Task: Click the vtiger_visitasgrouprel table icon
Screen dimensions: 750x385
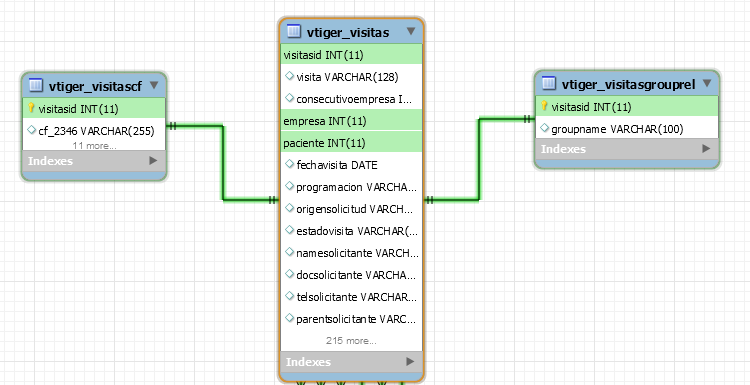Action: 549,84
